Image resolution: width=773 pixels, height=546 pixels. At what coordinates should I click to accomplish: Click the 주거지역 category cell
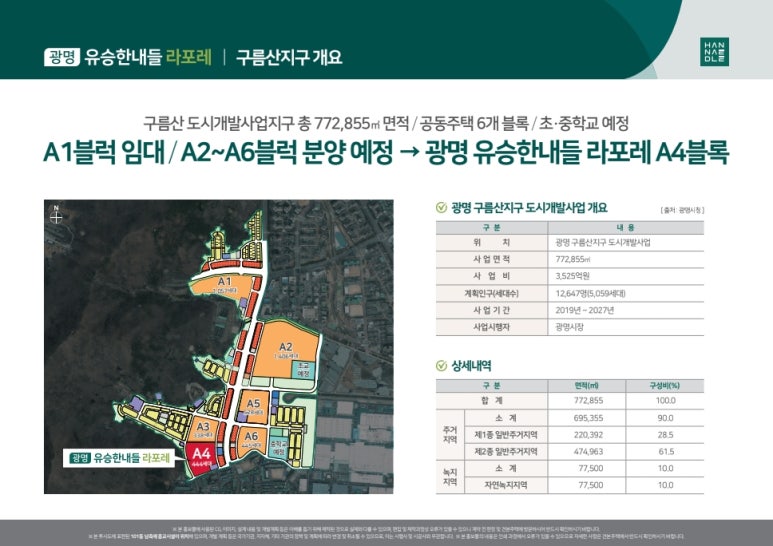pyautogui.click(x=450, y=435)
